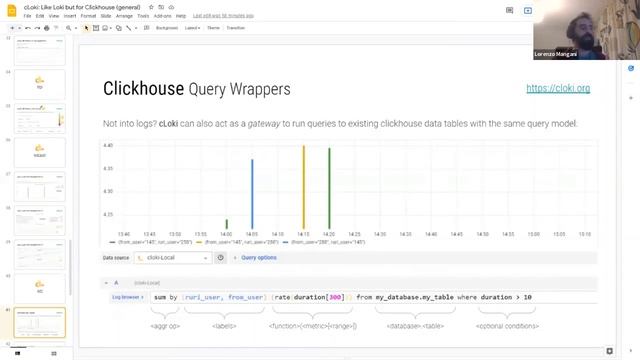Click the cloud document status icon
The height and width of the screenshot is (360, 640).
[x=171, y=7]
